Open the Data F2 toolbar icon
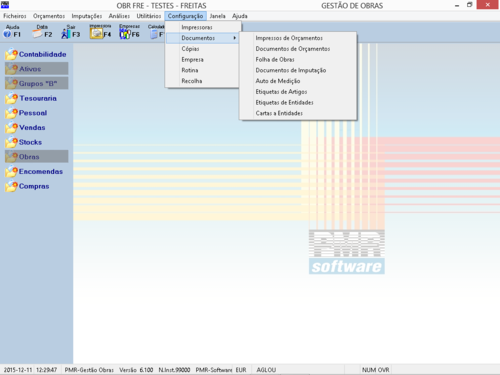The image size is (500, 375). [x=42, y=31]
